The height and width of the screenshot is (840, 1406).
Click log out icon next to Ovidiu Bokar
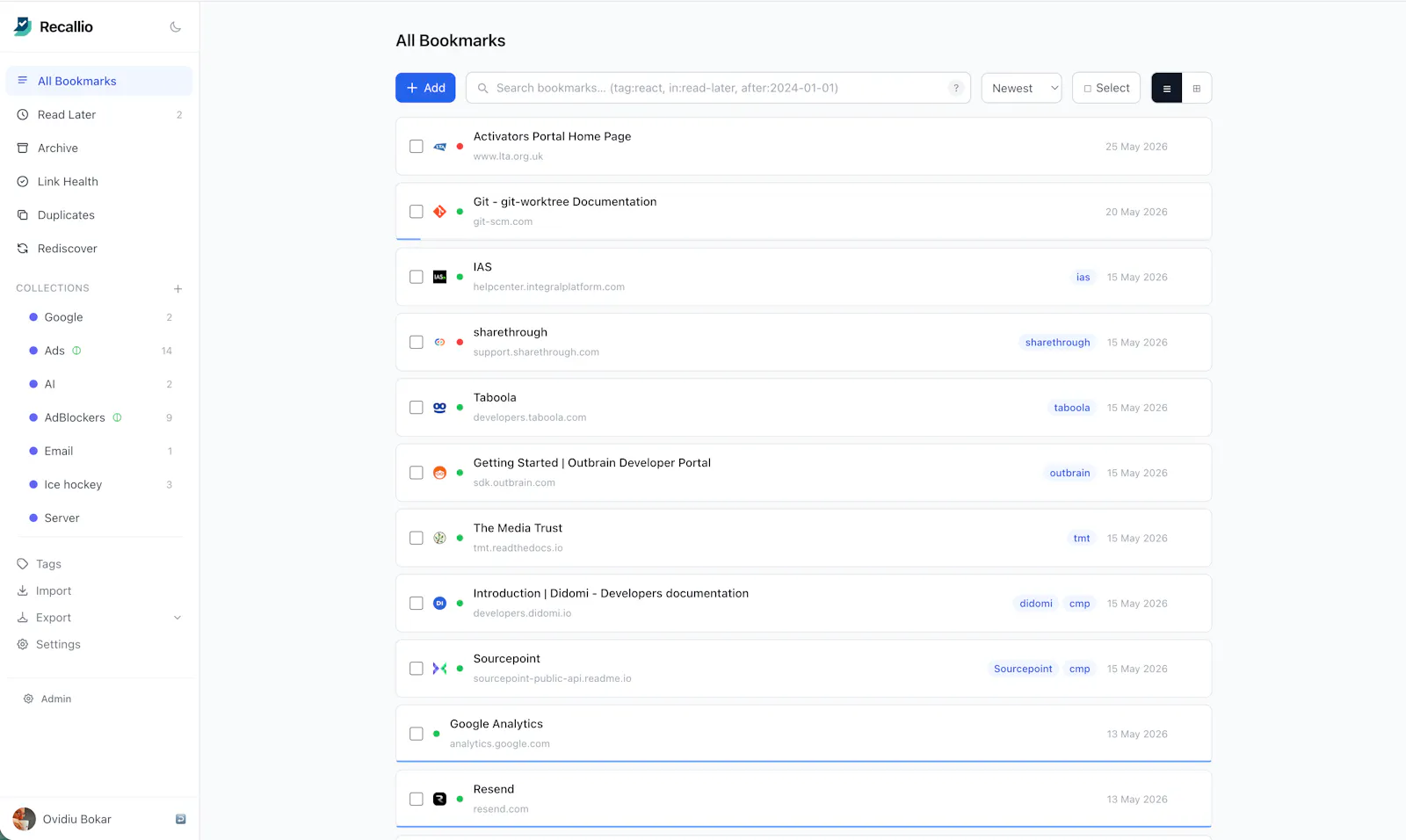[x=180, y=819]
